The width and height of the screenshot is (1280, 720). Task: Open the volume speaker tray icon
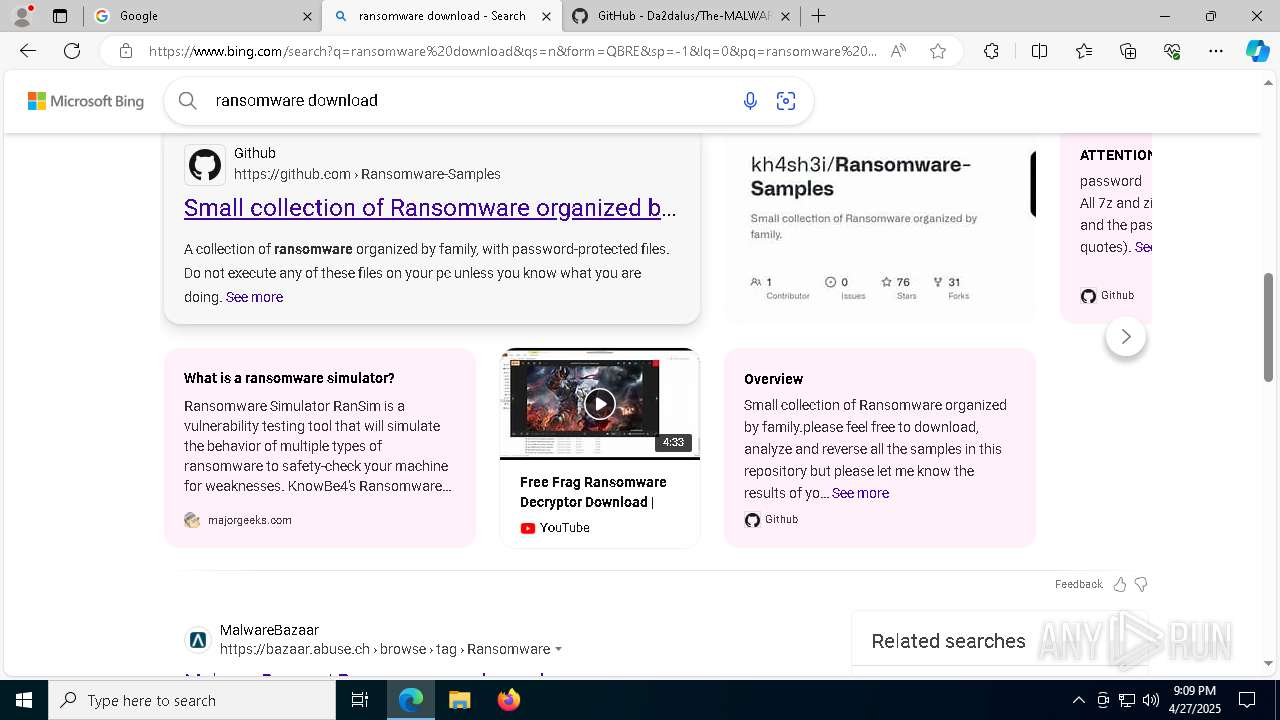[1151, 700]
